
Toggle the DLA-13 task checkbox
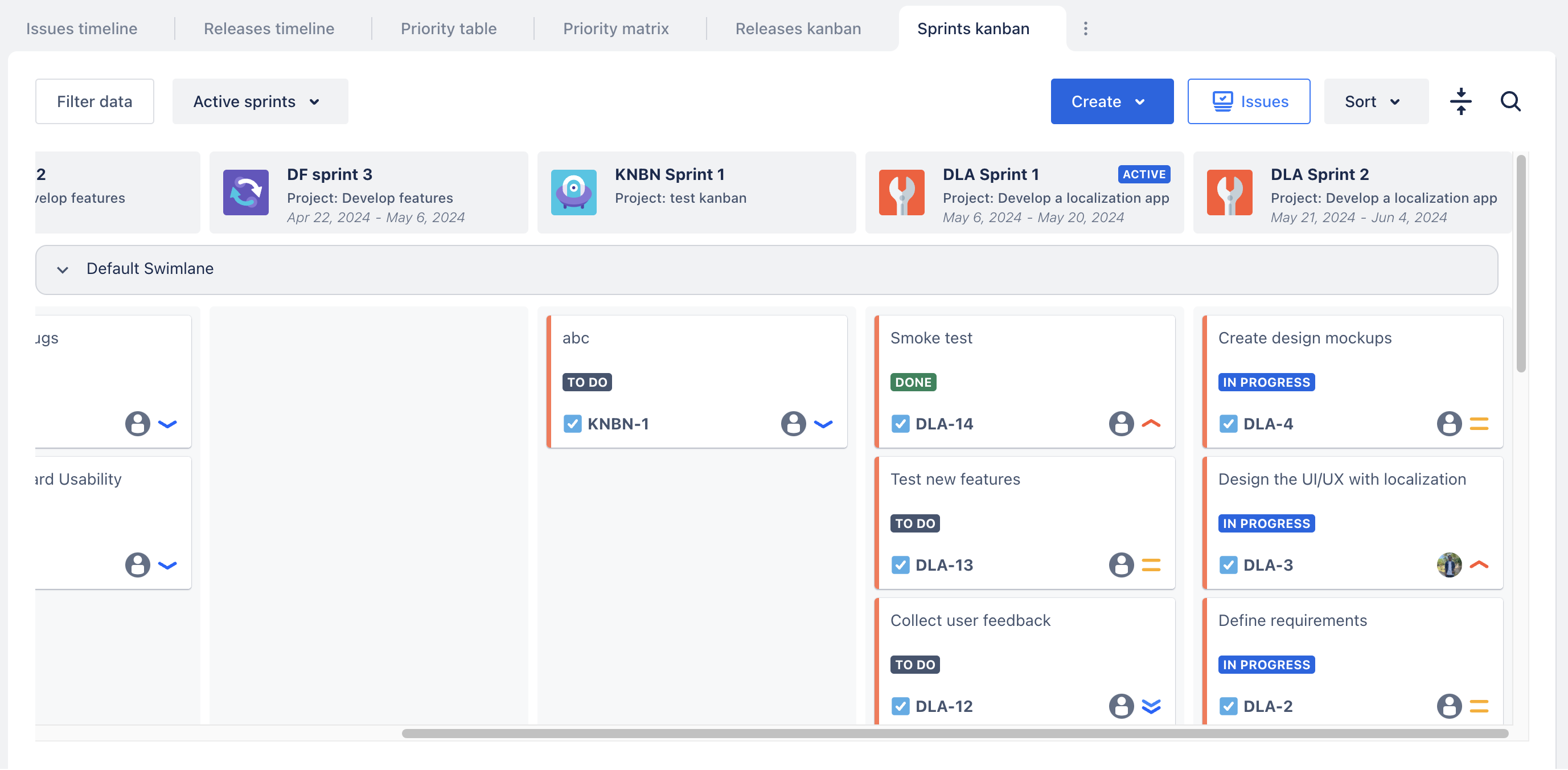pyautogui.click(x=900, y=566)
